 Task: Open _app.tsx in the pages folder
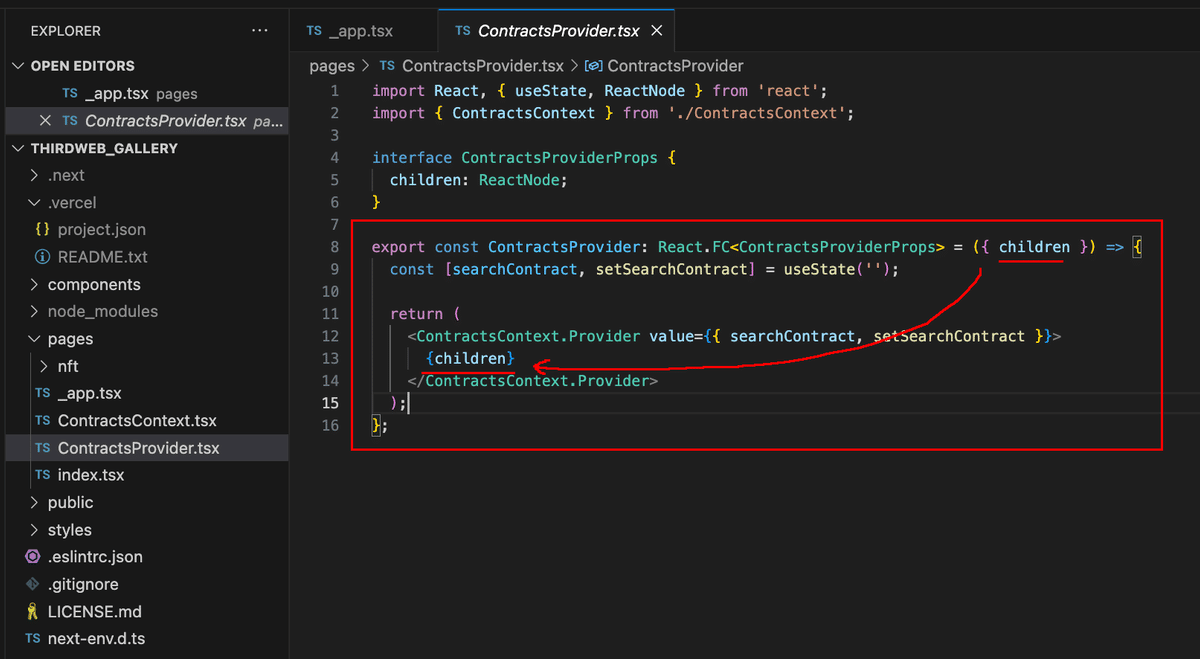click(x=90, y=394)
